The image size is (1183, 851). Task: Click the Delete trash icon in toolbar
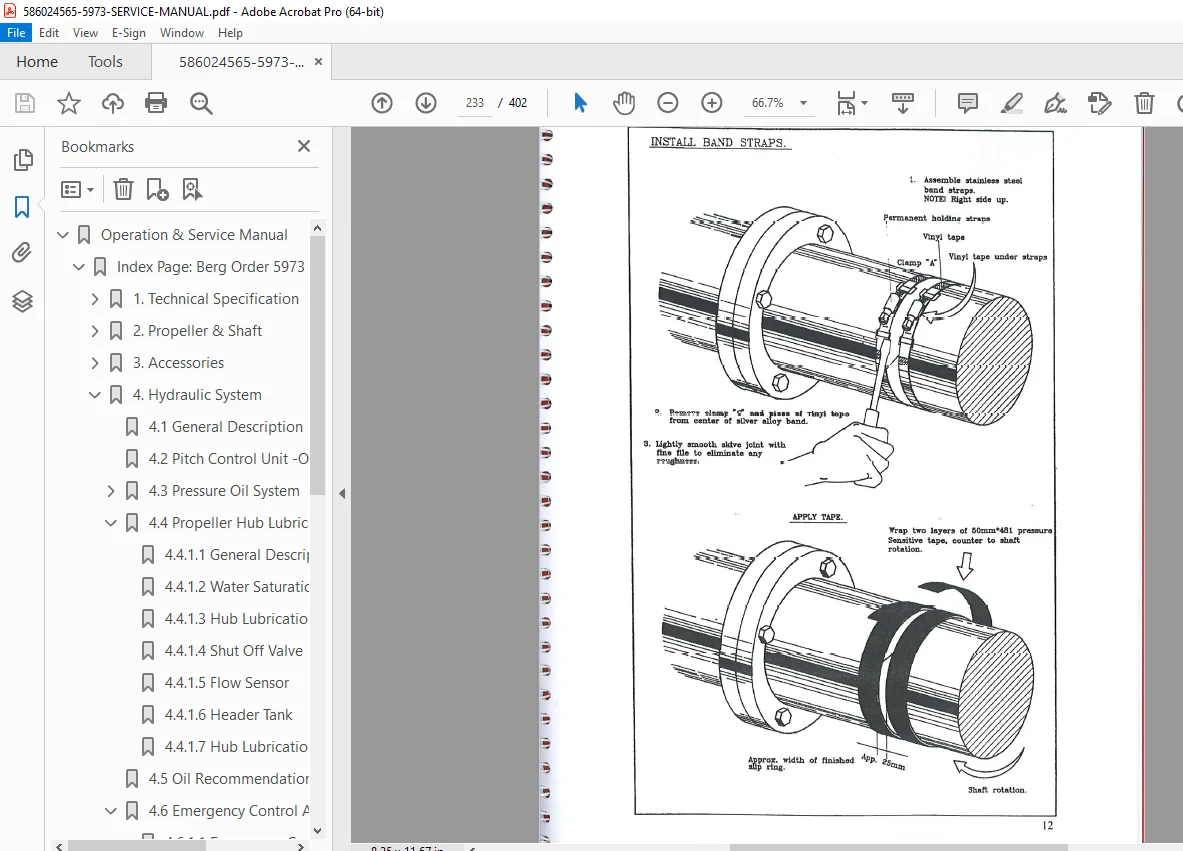1144,103
